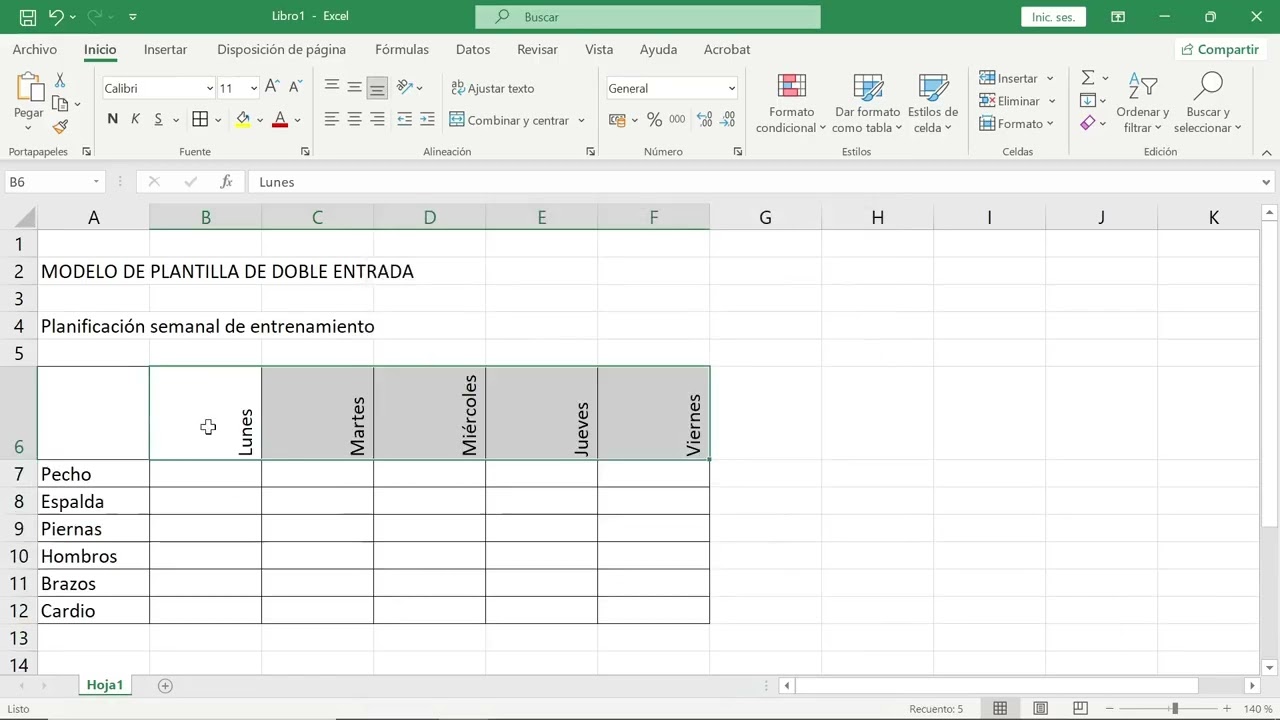Align text left
The width and height of the screenshot is (1280, 720).
[x=331, y=120]
